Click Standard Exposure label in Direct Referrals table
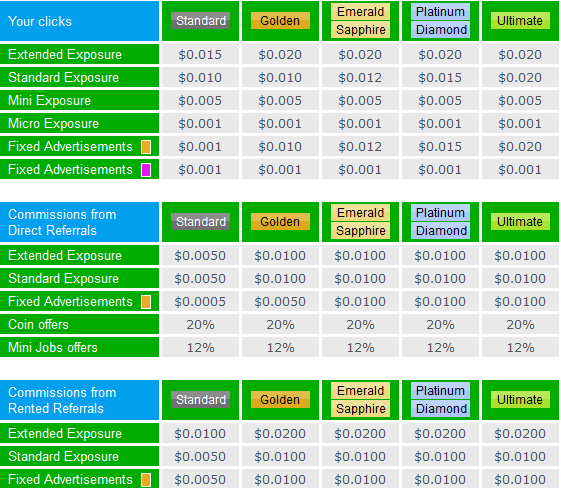Screen dimensions: 561x488 [63, 278]
